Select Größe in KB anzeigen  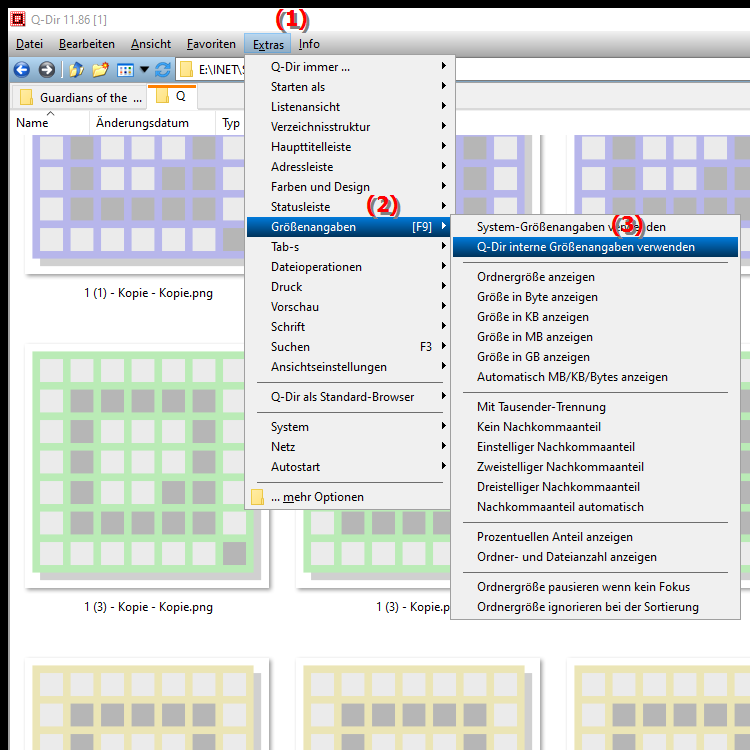click(x=595, y=317)
